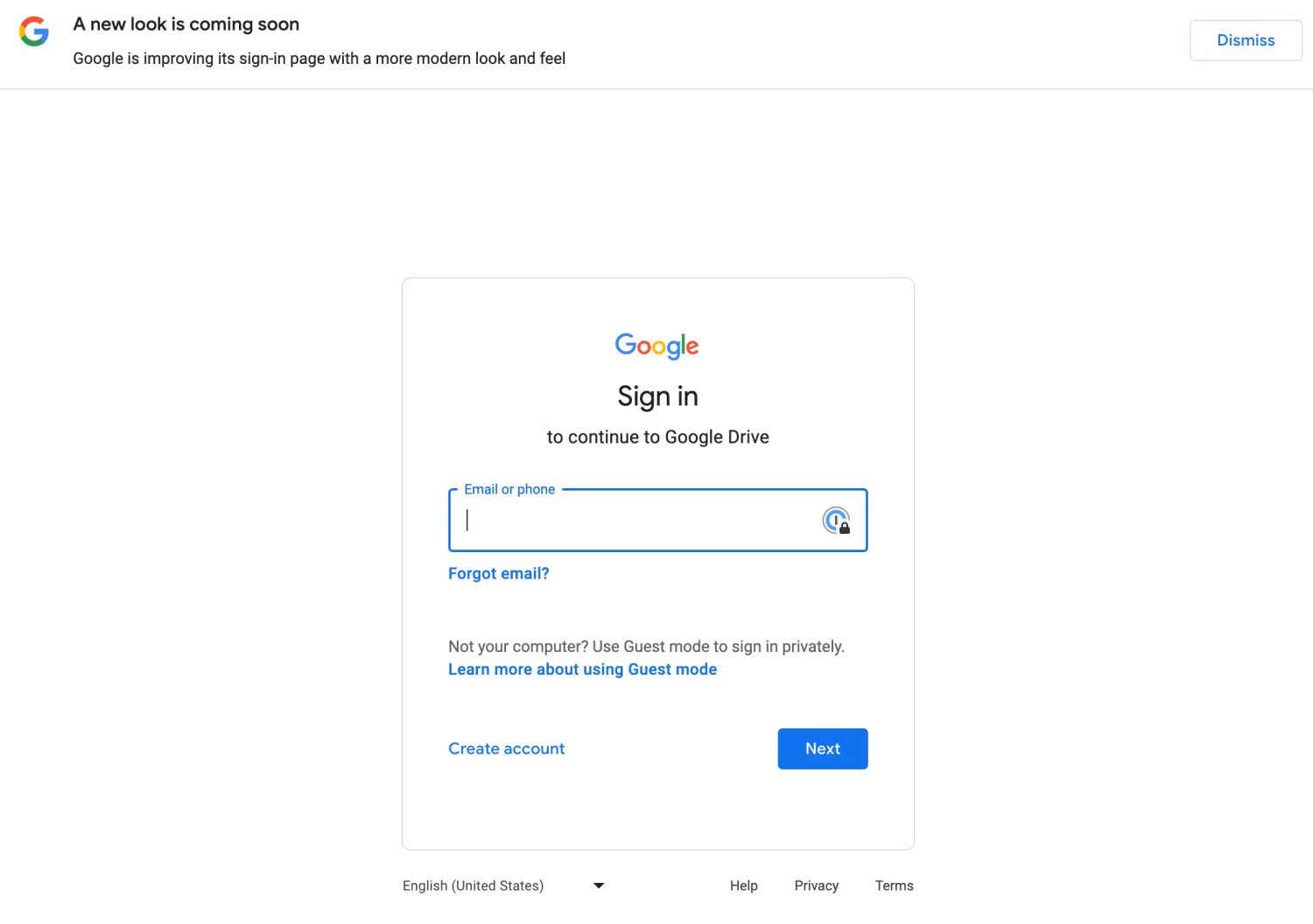Click the Google "G" logo in banner

(34, 31)
